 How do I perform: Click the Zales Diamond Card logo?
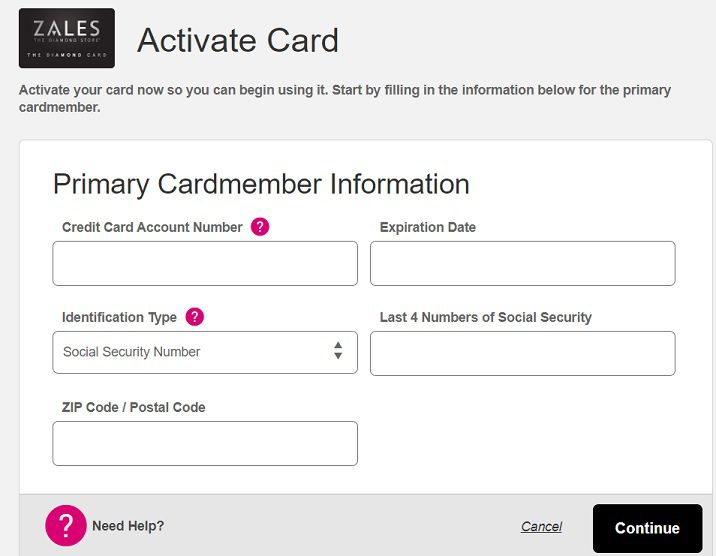click(66, 38)
